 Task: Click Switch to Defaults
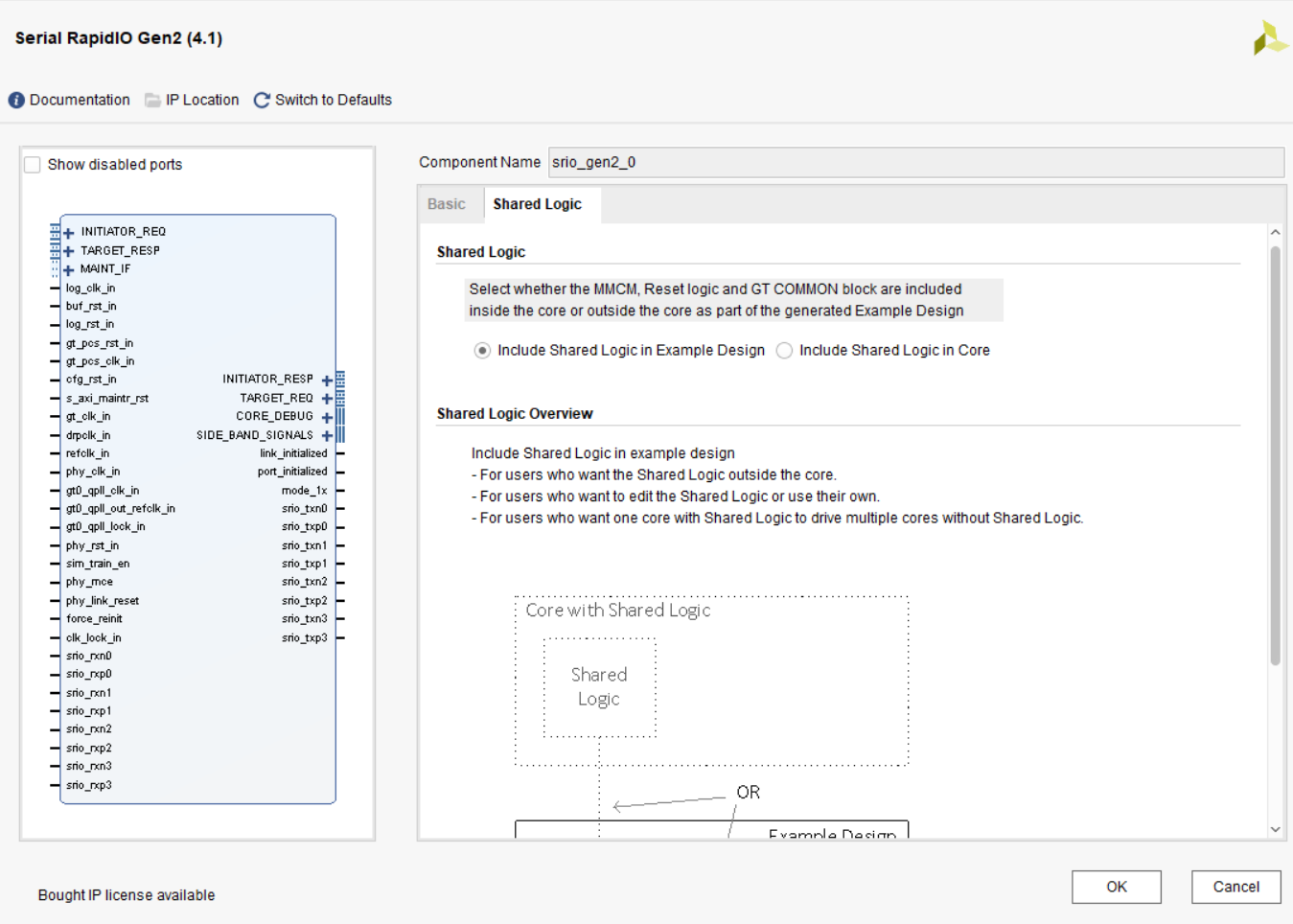334,100
